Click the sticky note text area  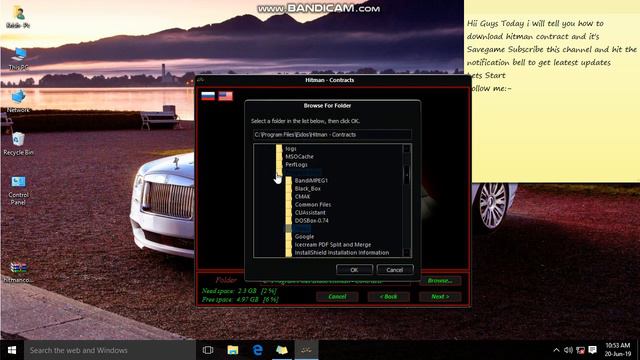(x=552, y=98)
